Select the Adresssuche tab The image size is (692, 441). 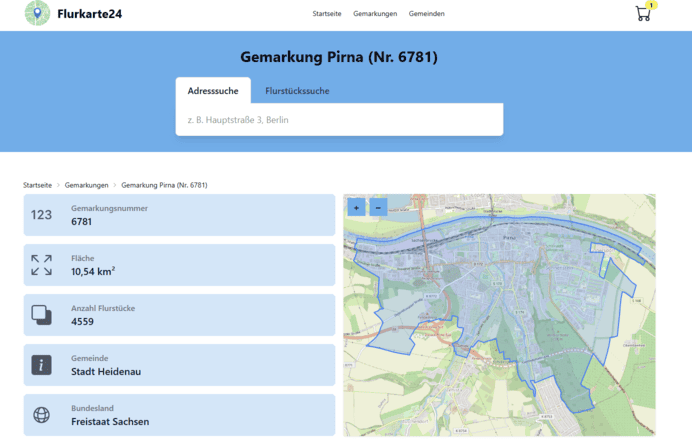[x=213, y=90]
